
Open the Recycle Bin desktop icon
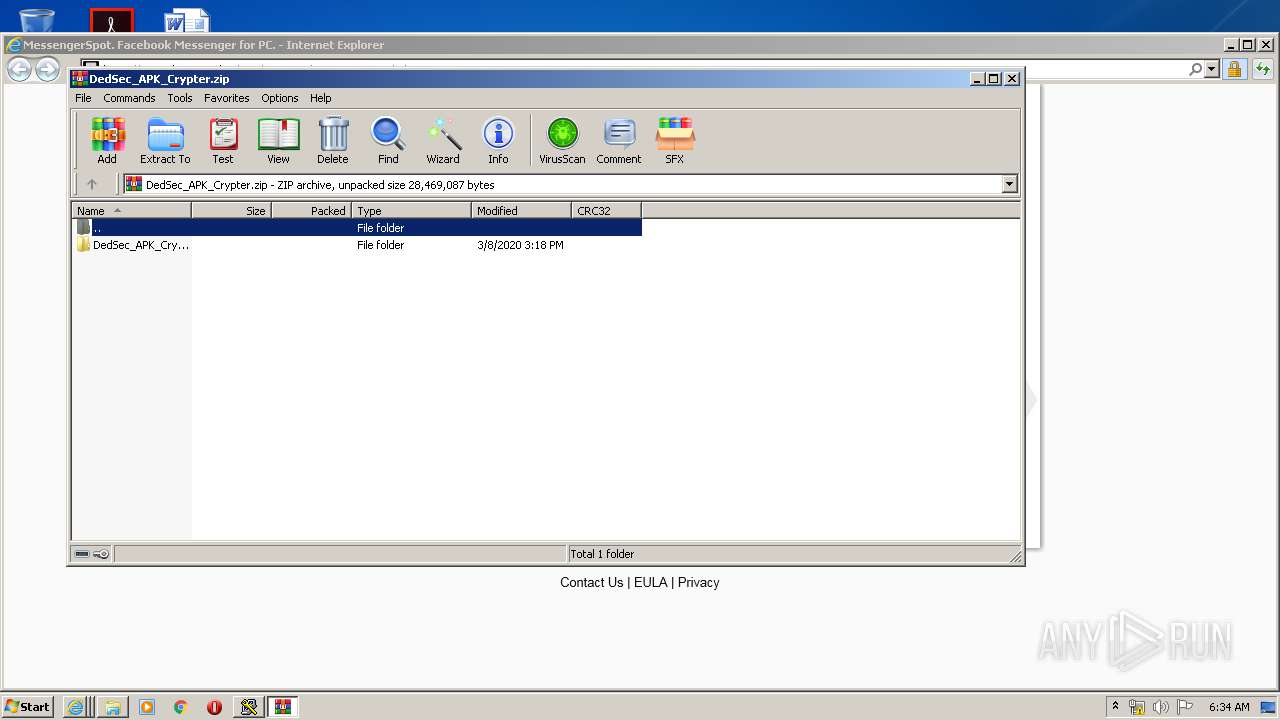point(37,19)
